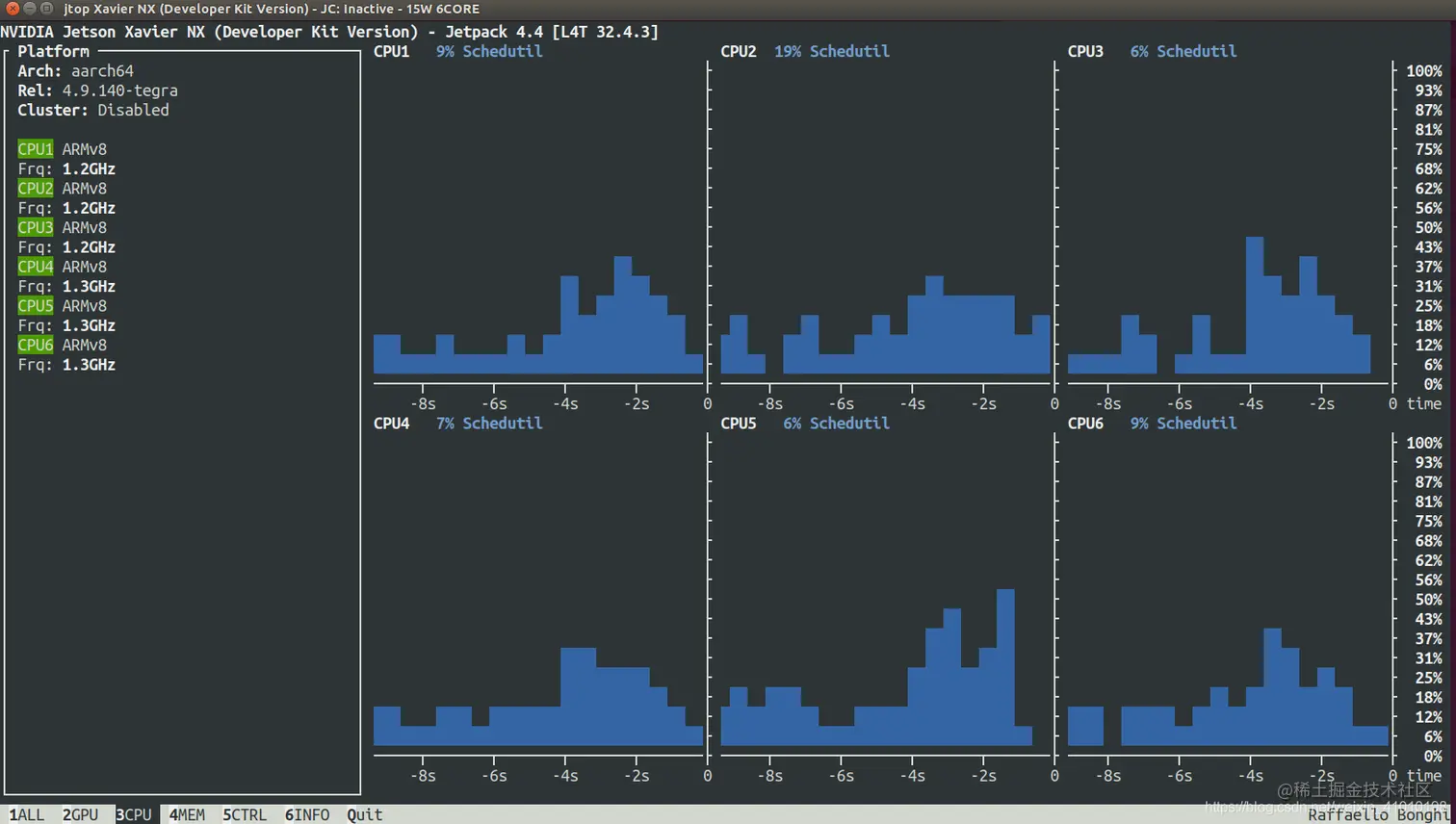Click the CPU3 green label in Platform panel
Screen dimensions: 1456x824
click(36, 227)
